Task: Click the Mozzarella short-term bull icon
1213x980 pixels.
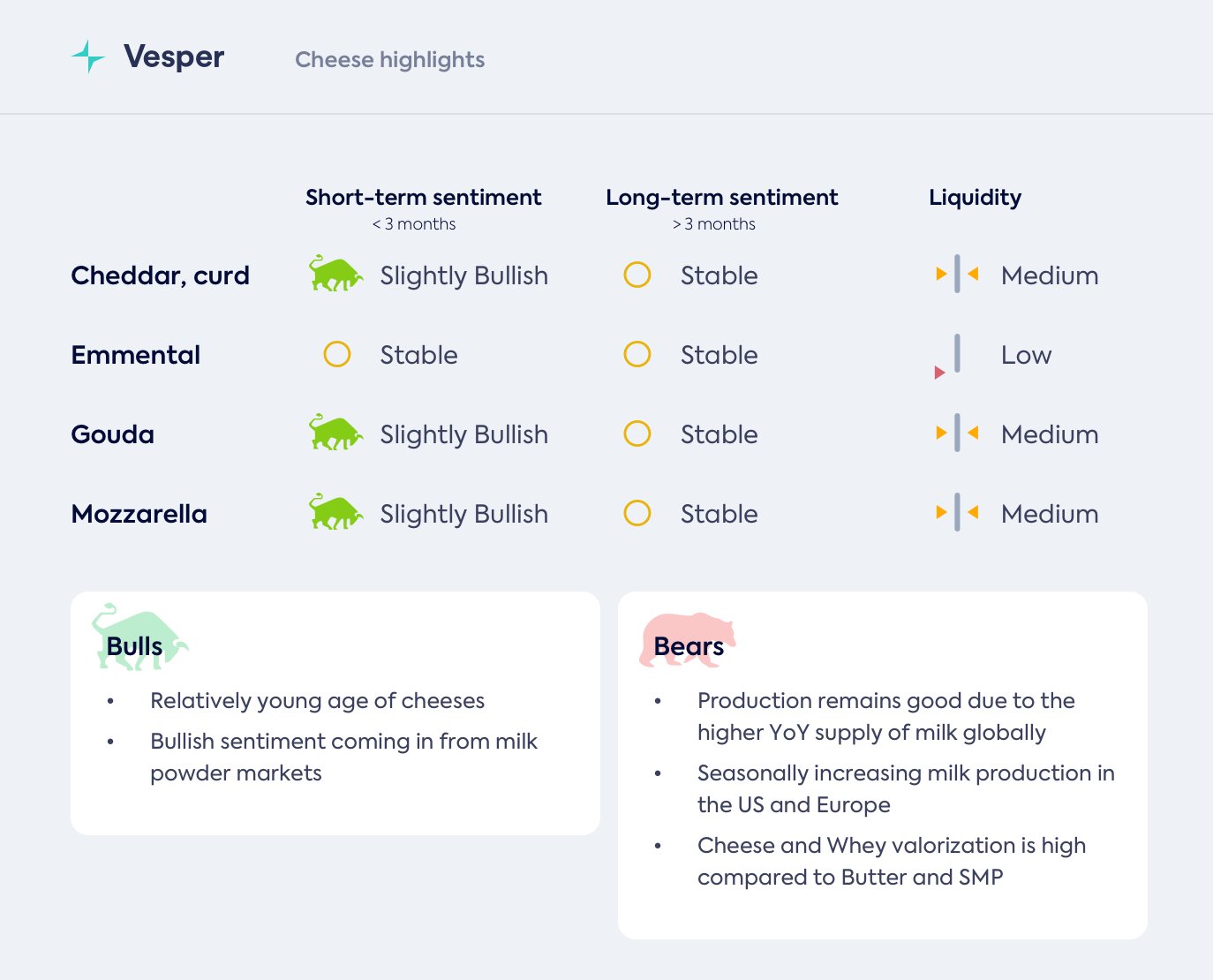Action: pyautogui.click(x=335, y=513)
